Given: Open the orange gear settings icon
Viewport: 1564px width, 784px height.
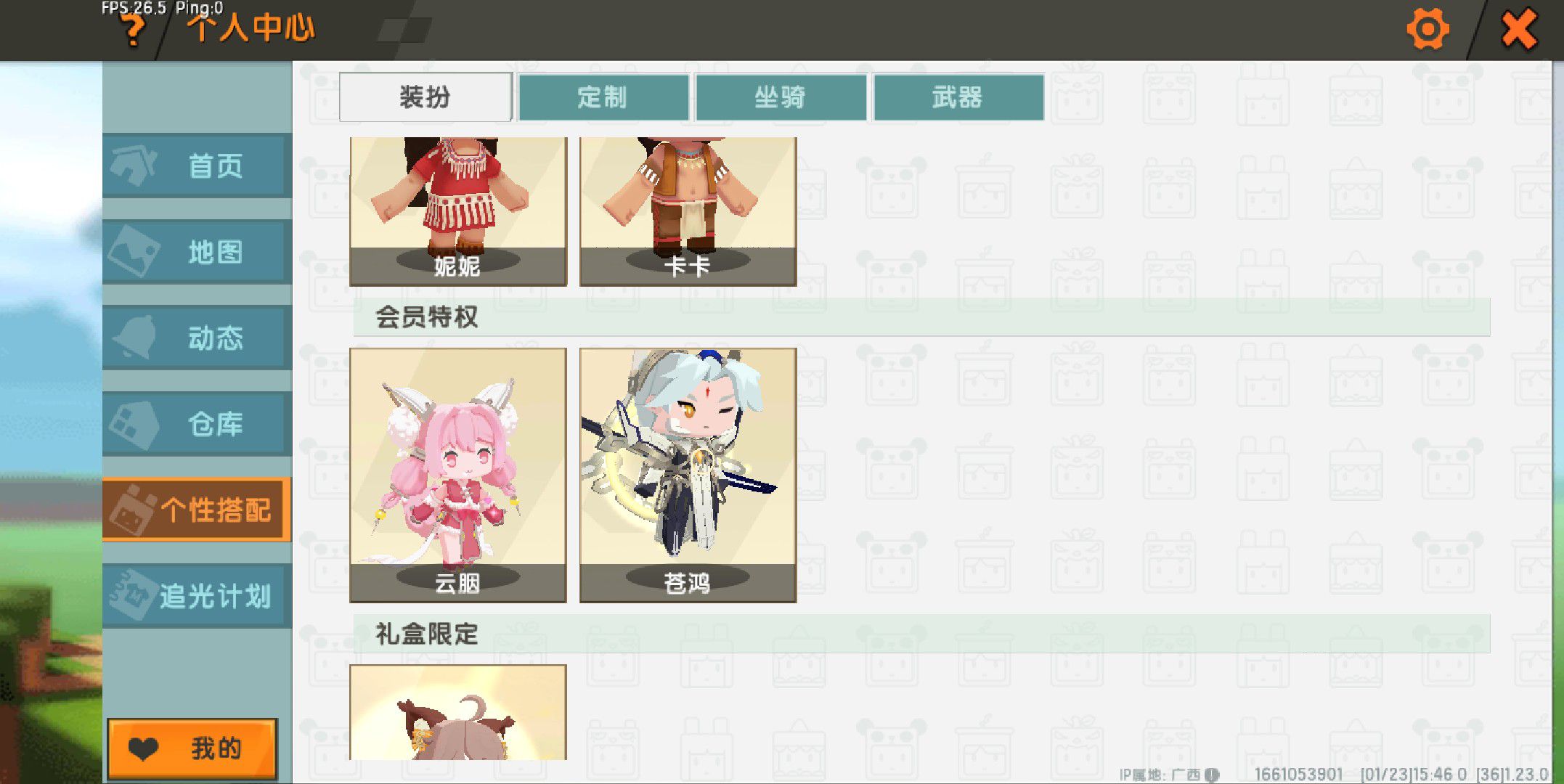Looking at the screenshot, I should point(1427,29).
